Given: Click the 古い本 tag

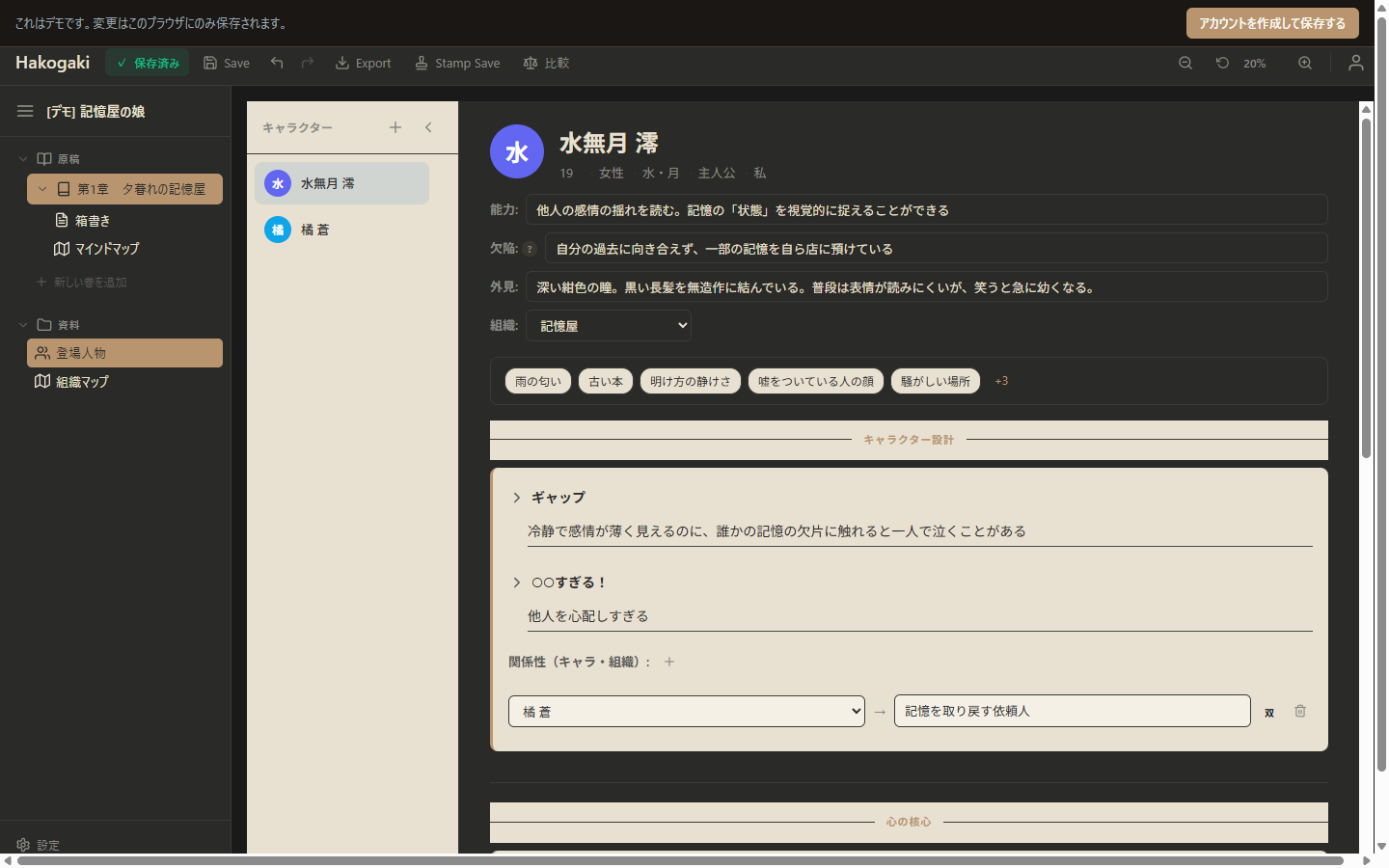Looking at the screenshot, I should click(606, 381).
